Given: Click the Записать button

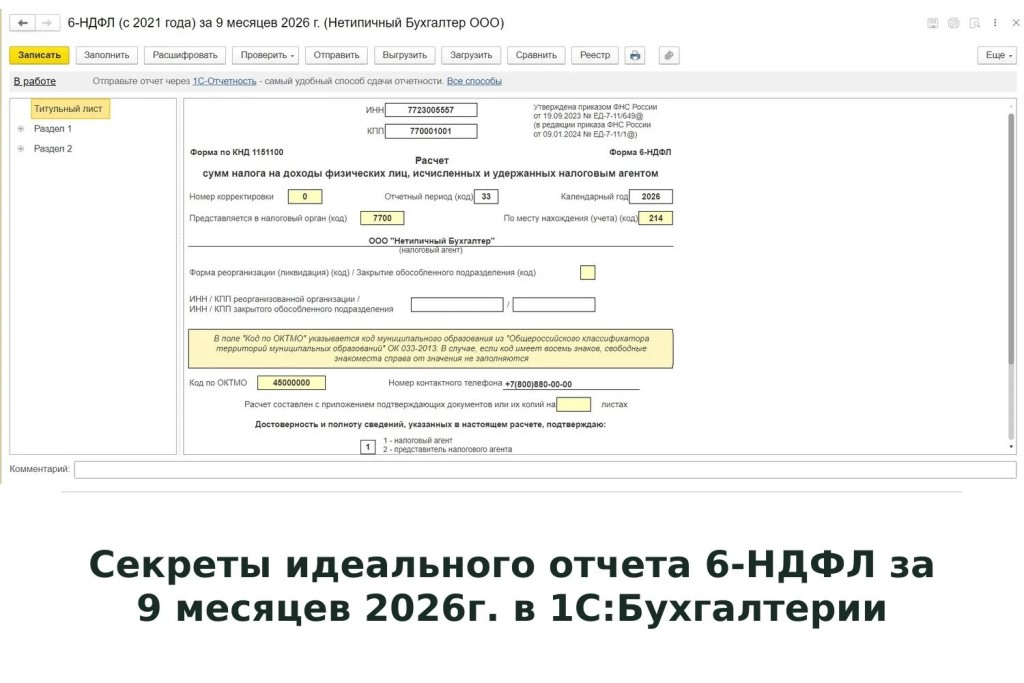Looking at the screenshot, I should [x=39, y=56].
